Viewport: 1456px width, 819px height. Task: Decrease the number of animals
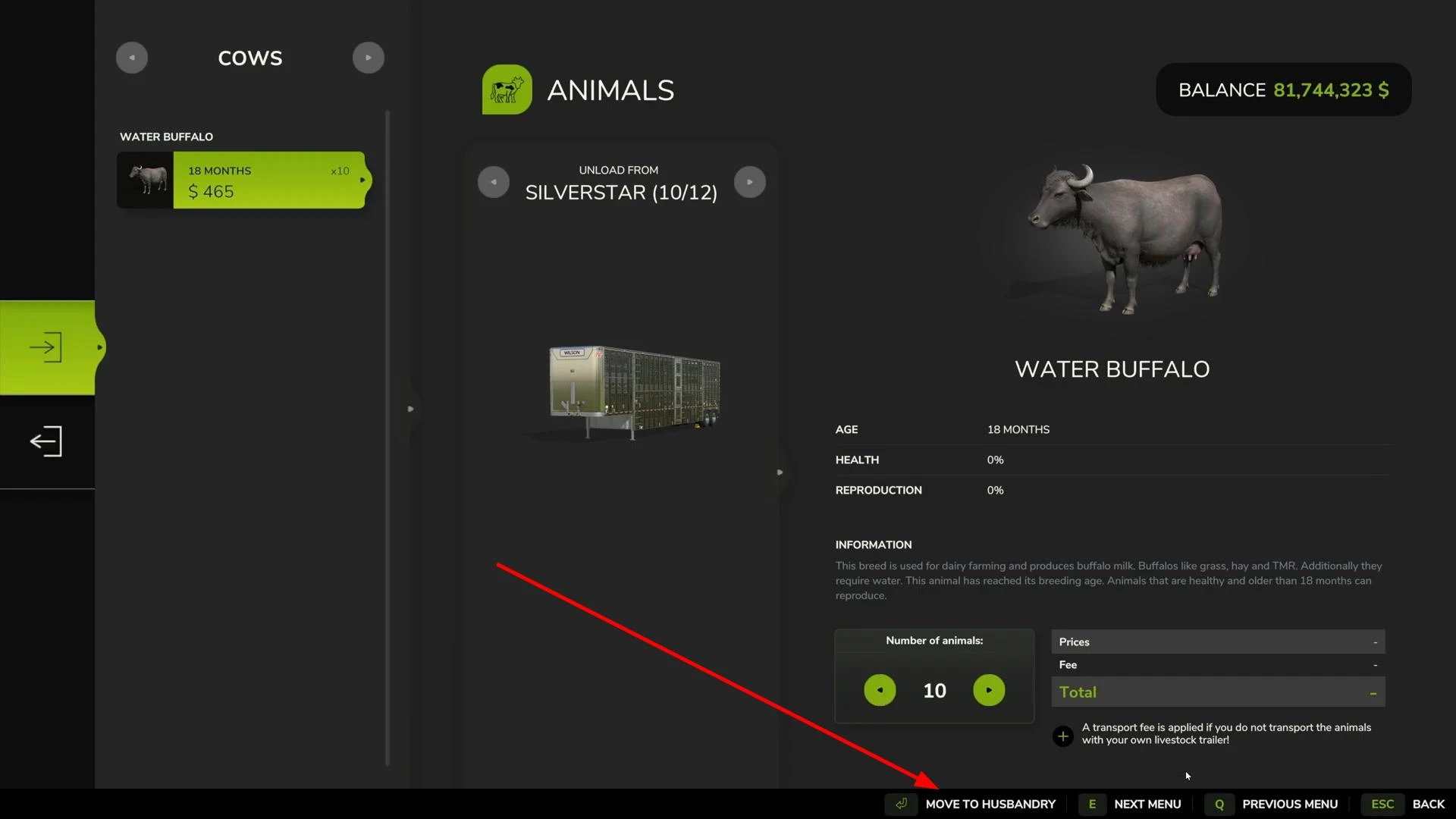[880, 690]
